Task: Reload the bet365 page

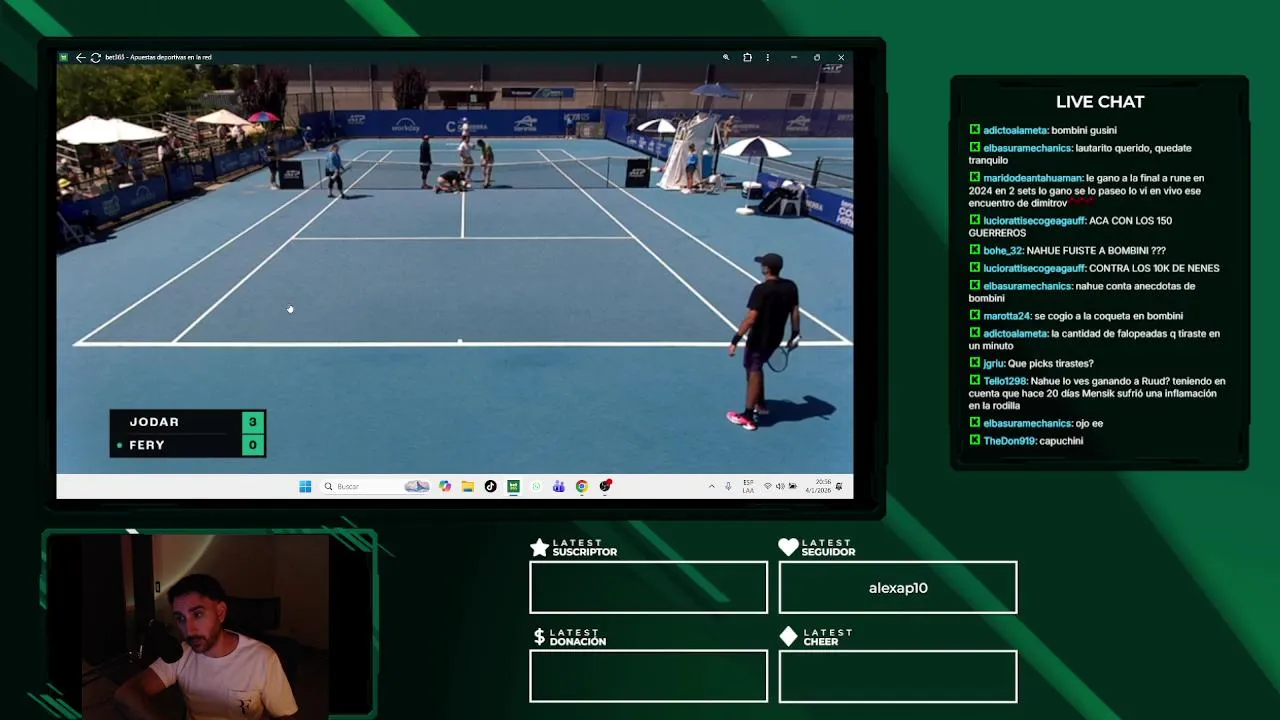Action: (95, 57)
